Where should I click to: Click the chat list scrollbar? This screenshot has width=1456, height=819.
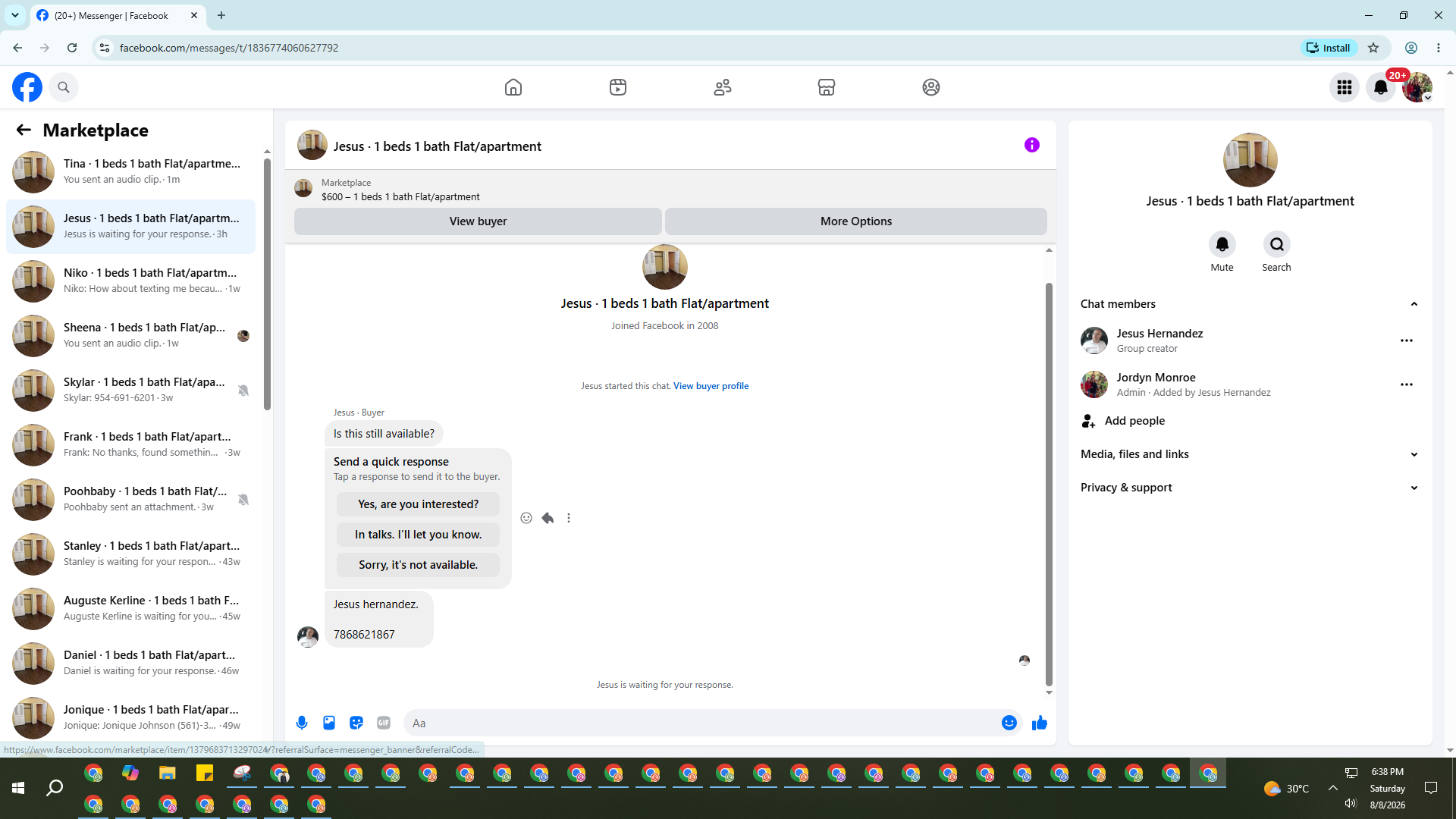pos(267,284)
